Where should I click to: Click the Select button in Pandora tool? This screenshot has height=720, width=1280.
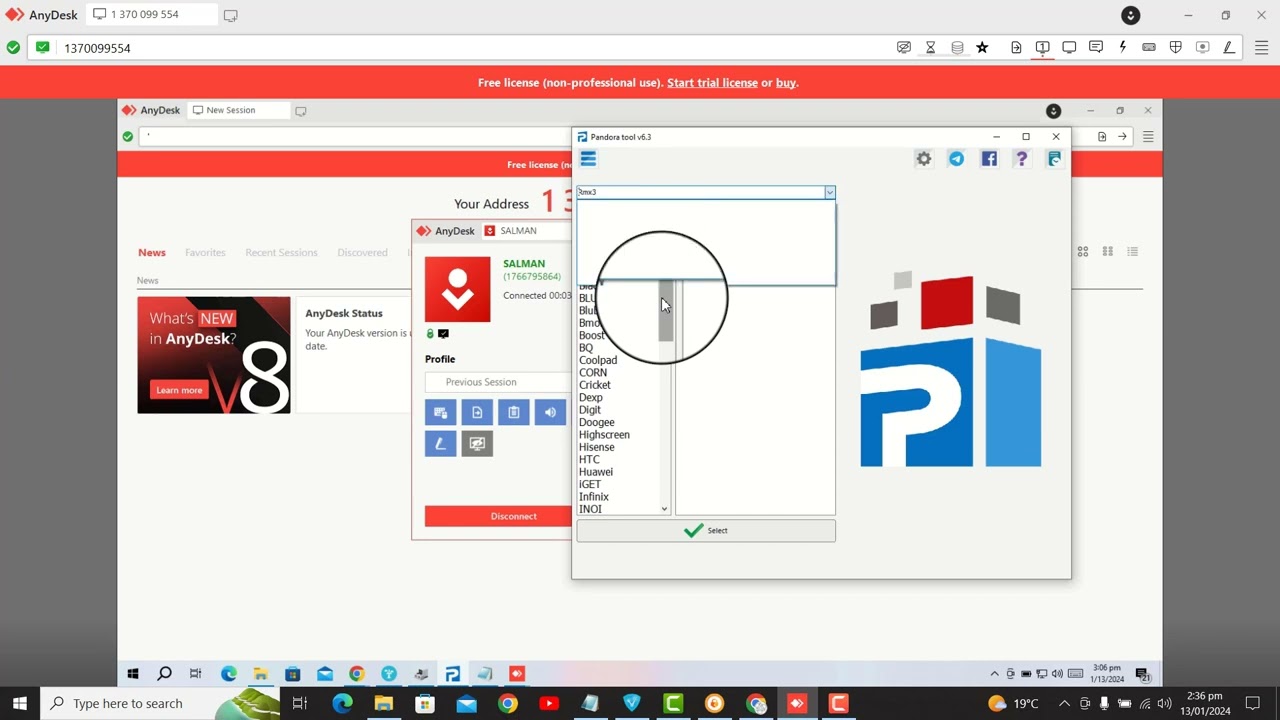click(x=706, y=531)
